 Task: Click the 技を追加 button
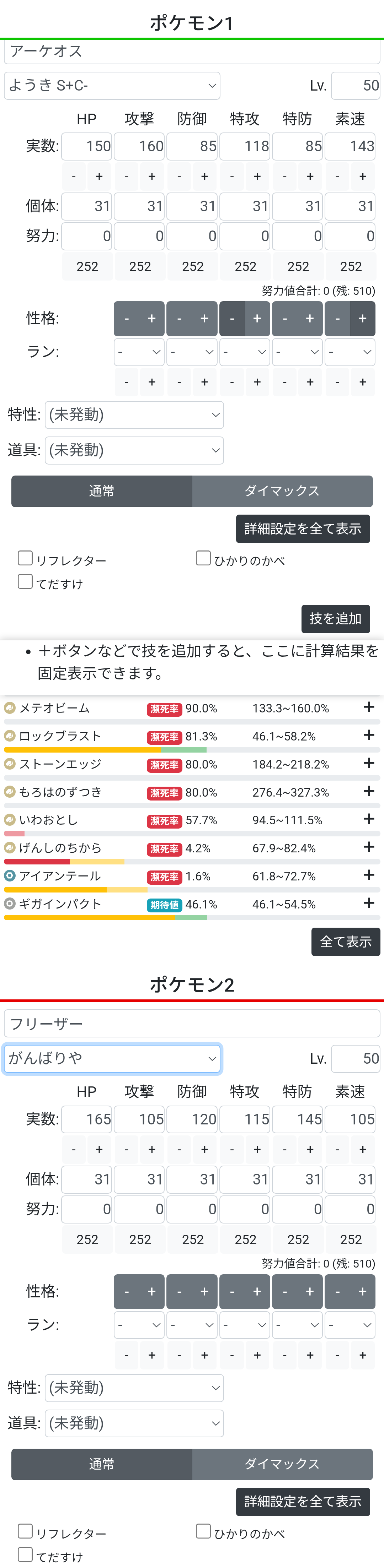click(335, 618)
